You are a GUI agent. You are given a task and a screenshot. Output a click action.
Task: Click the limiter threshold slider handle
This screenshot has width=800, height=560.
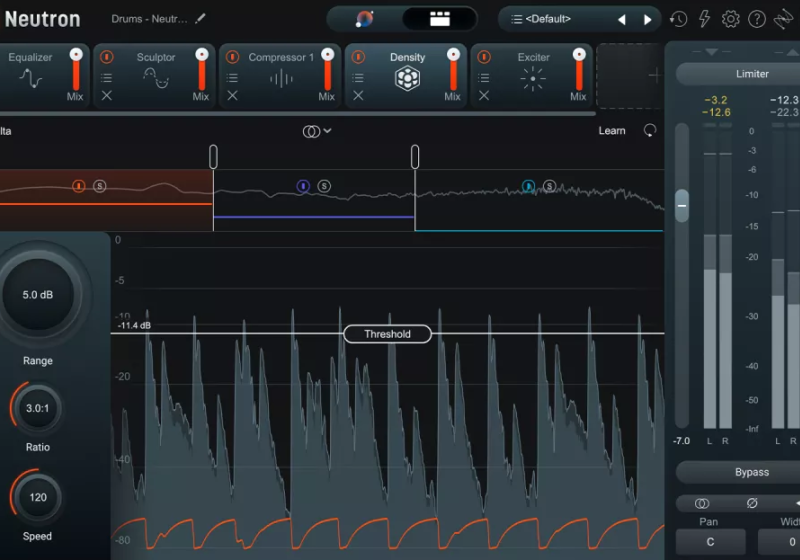(x=682, y=206)
